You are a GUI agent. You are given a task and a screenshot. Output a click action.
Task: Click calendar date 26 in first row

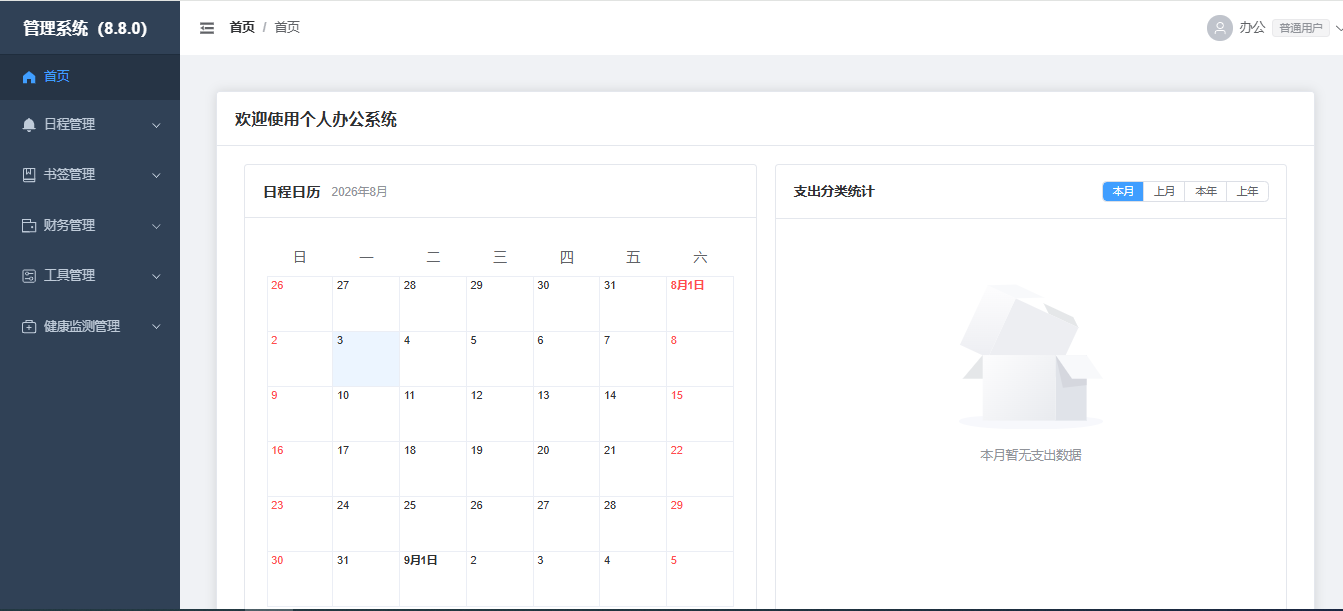300,304
